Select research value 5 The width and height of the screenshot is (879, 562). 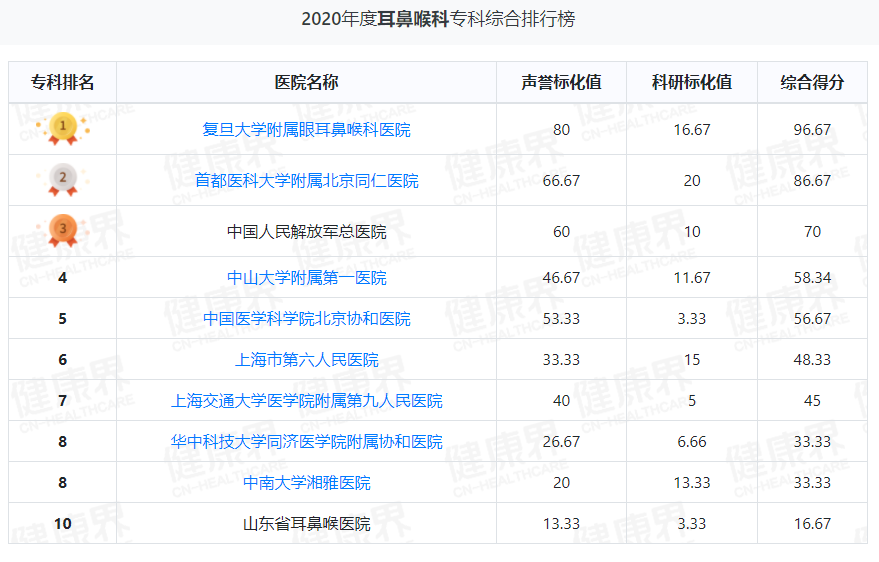(x=692, y=401)
